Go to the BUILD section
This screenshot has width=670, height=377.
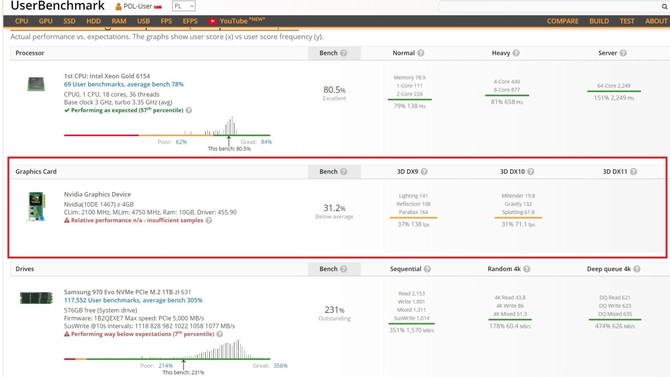pos(599,21)
